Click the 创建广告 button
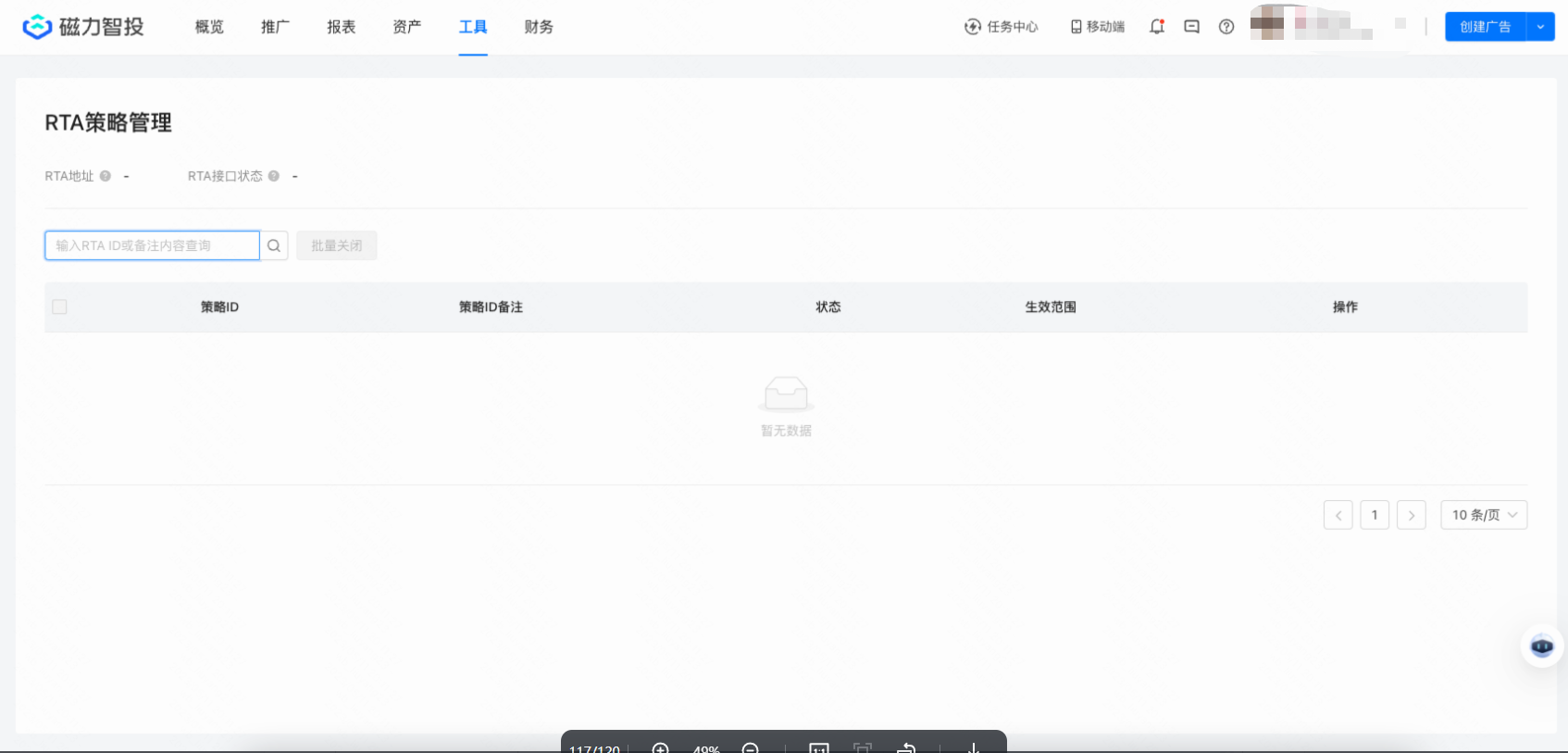Viewport: 1568px width, 753px height. pyautogui.click(x=1486, y=27)
